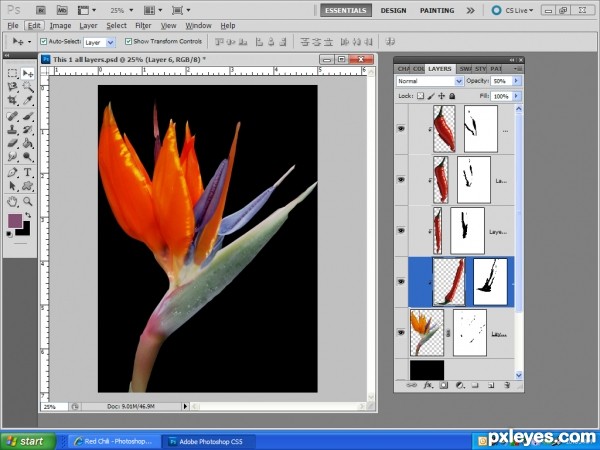600x450 pixels.
Task: Toggle lock all padlock
Action: pyautogui.click(x=452, y=96)
